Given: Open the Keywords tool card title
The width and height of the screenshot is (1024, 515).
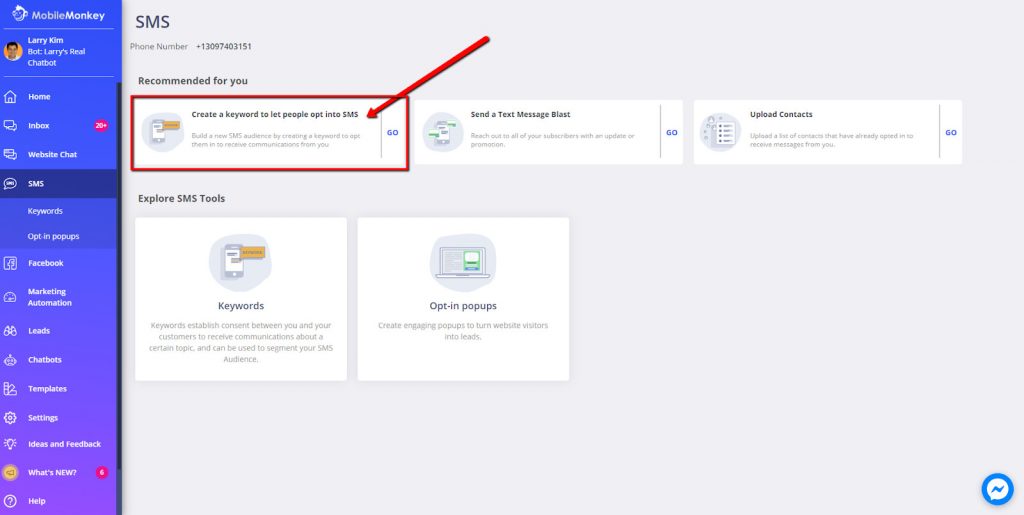Looking at the screenshot, I should [241, 305].
